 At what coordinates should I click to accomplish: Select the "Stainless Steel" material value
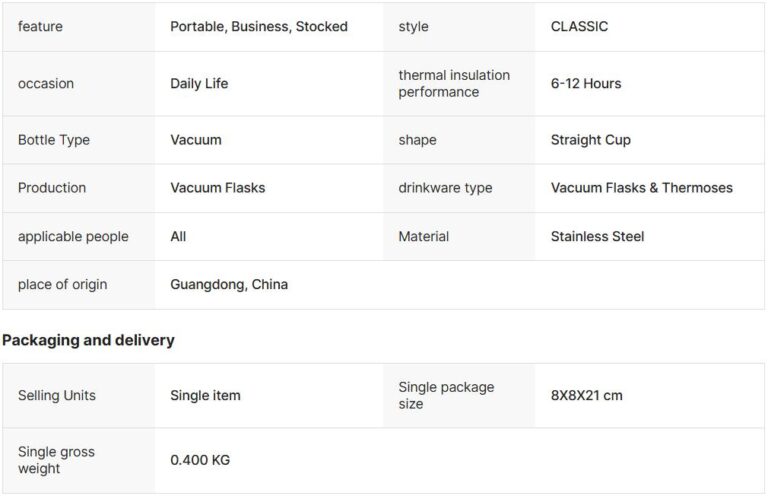tap(598, 237)
